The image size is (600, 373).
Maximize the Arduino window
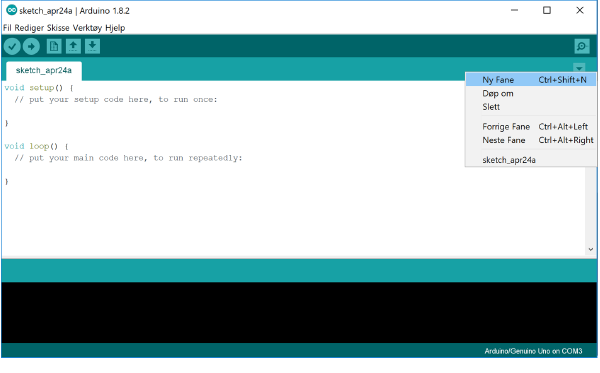(547, 10)
